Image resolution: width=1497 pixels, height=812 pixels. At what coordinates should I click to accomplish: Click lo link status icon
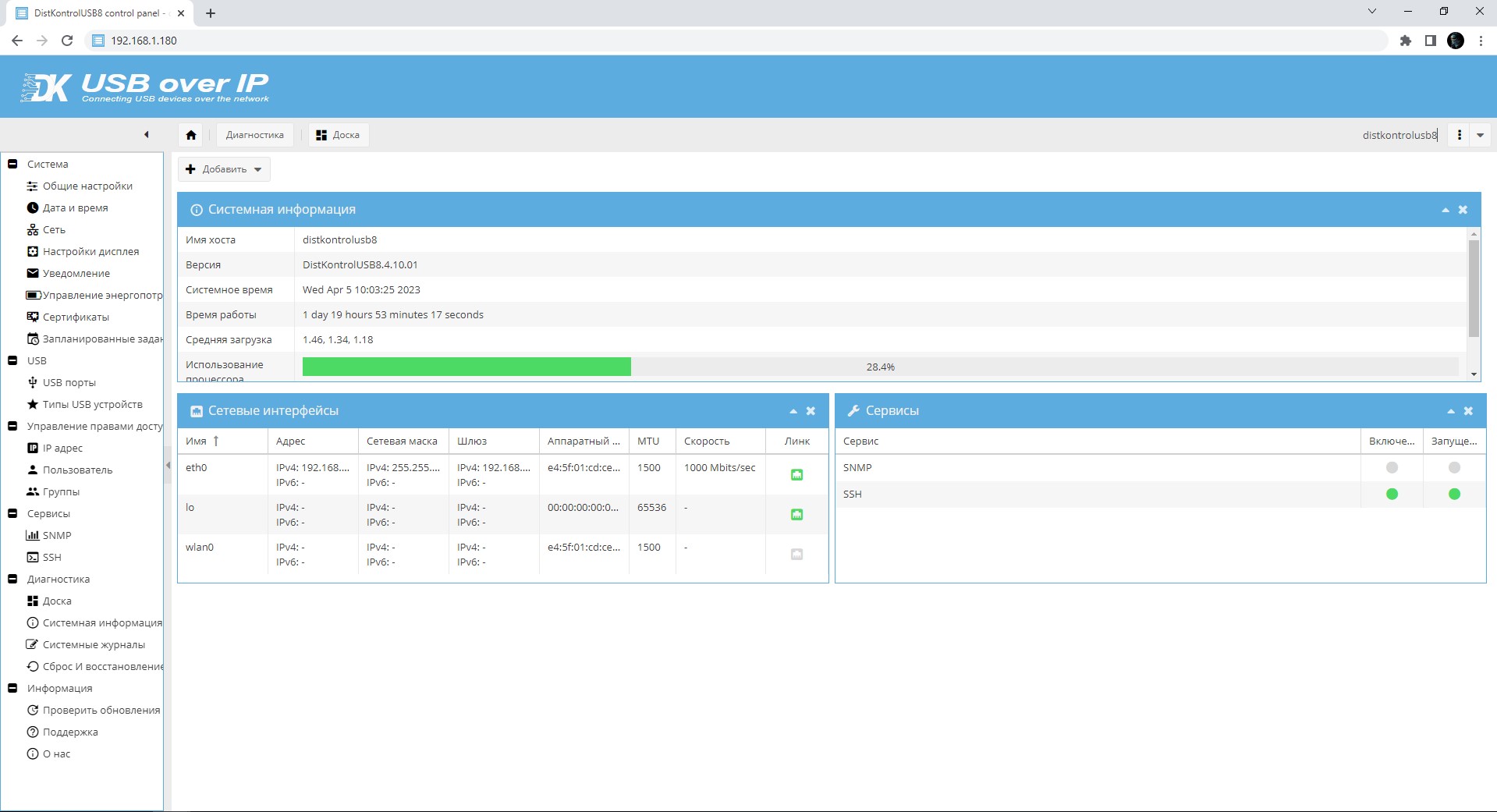click(x=796, y=514)
